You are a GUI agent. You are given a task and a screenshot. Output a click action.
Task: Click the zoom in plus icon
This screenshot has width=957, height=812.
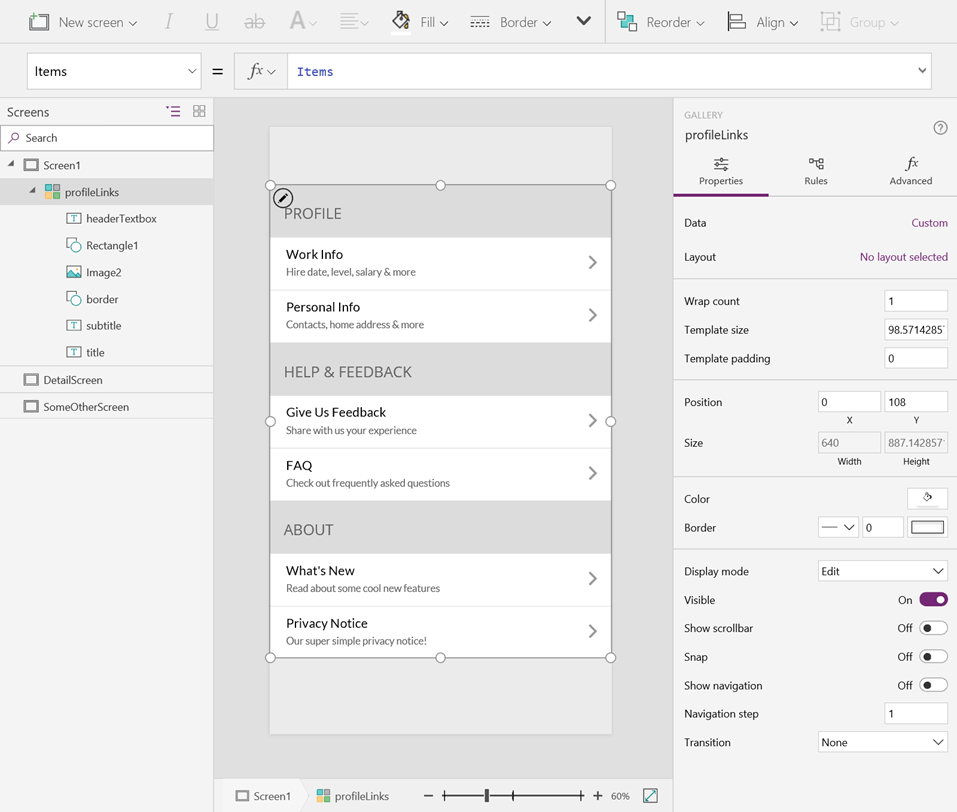tap(598, 796)
